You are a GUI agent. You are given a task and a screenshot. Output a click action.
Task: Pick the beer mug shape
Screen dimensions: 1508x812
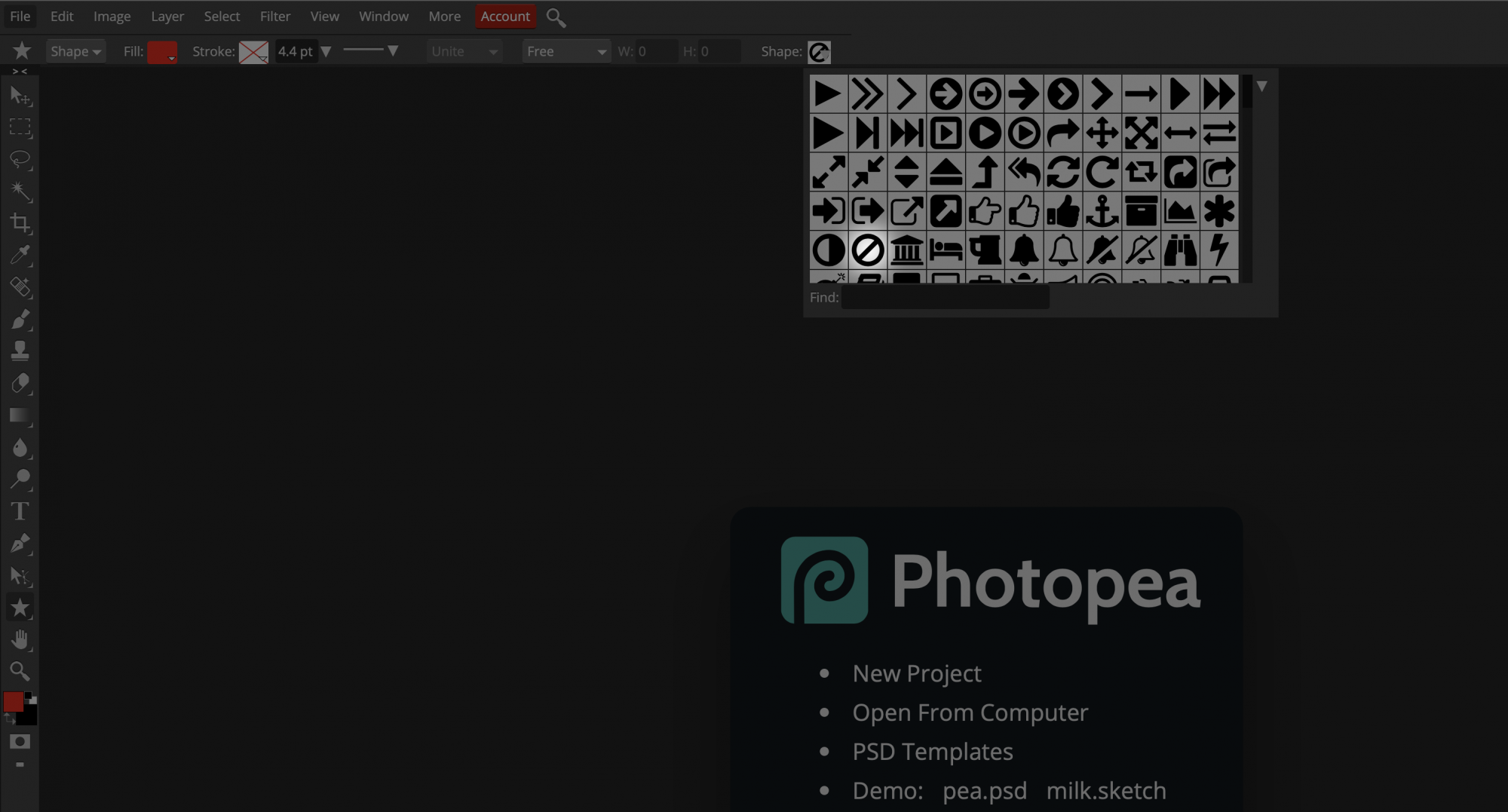click(x=985, y=250)
